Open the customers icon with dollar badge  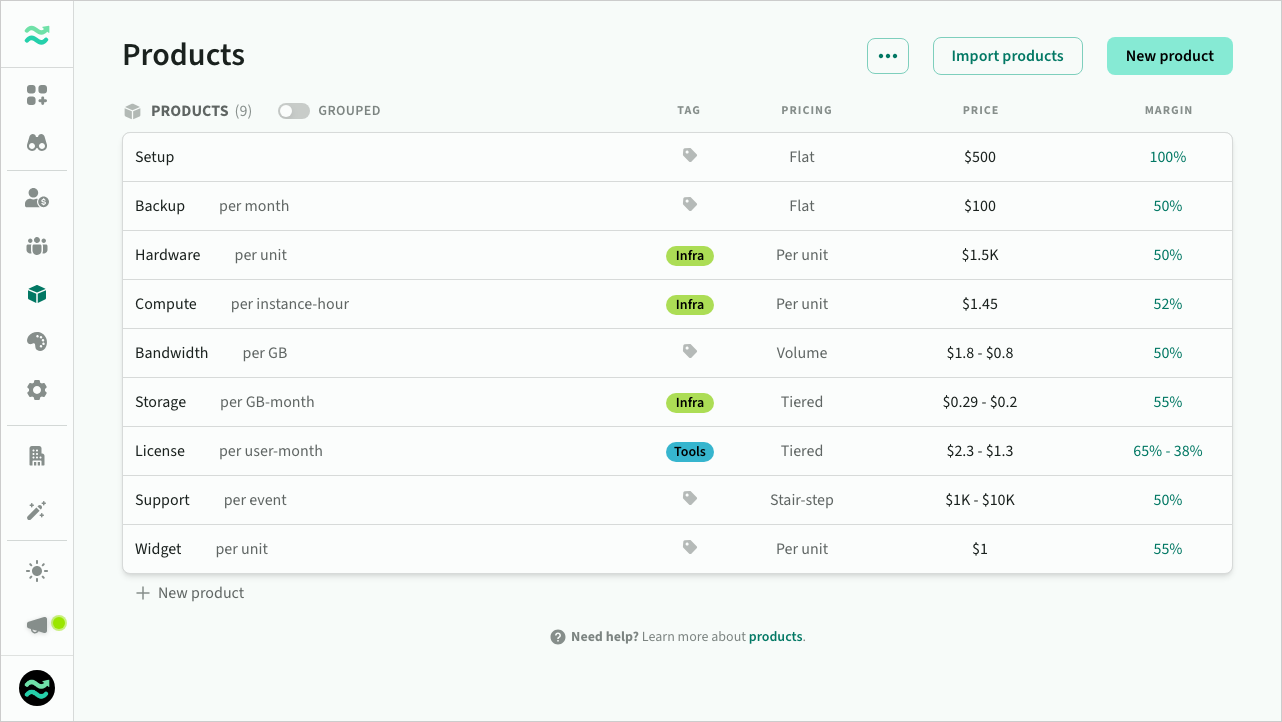point(37,198)
